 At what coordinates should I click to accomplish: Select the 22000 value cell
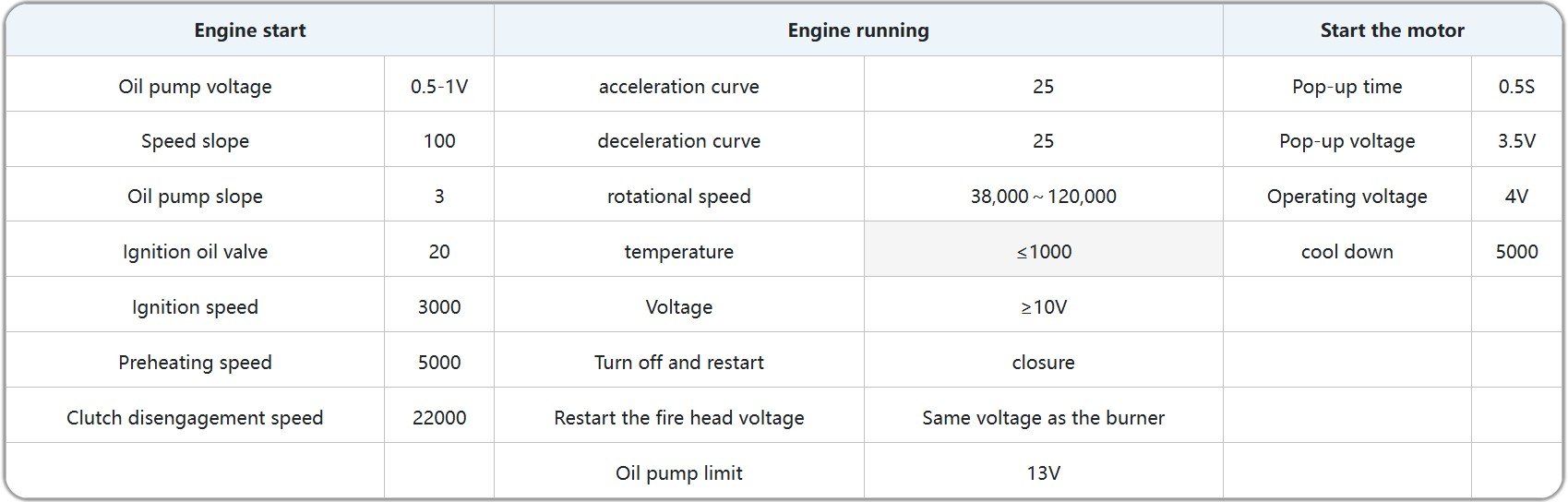point(439,418)
